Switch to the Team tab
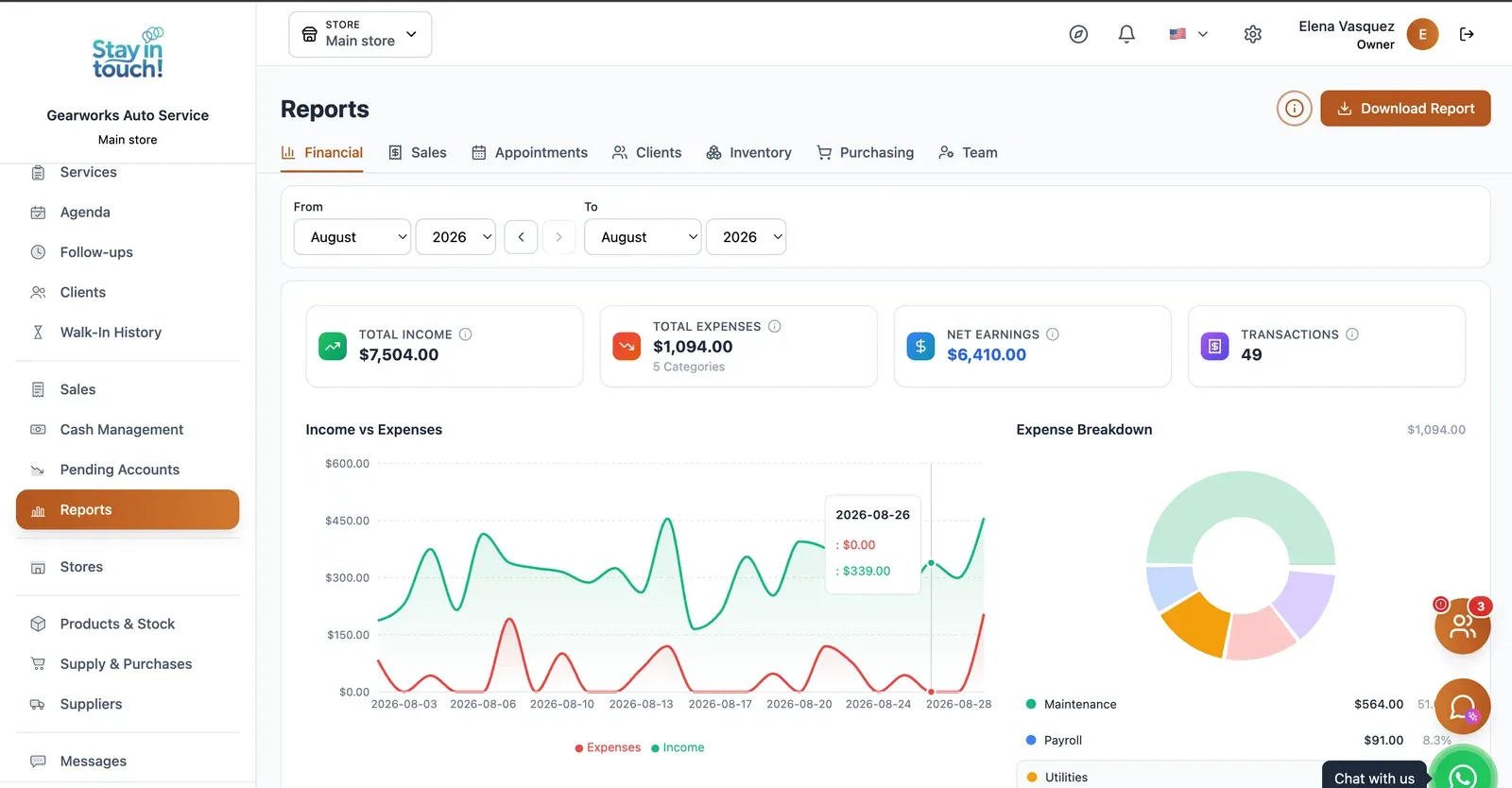The height and width of the screenshot is (788, 1512). click(x=968, y=152)
